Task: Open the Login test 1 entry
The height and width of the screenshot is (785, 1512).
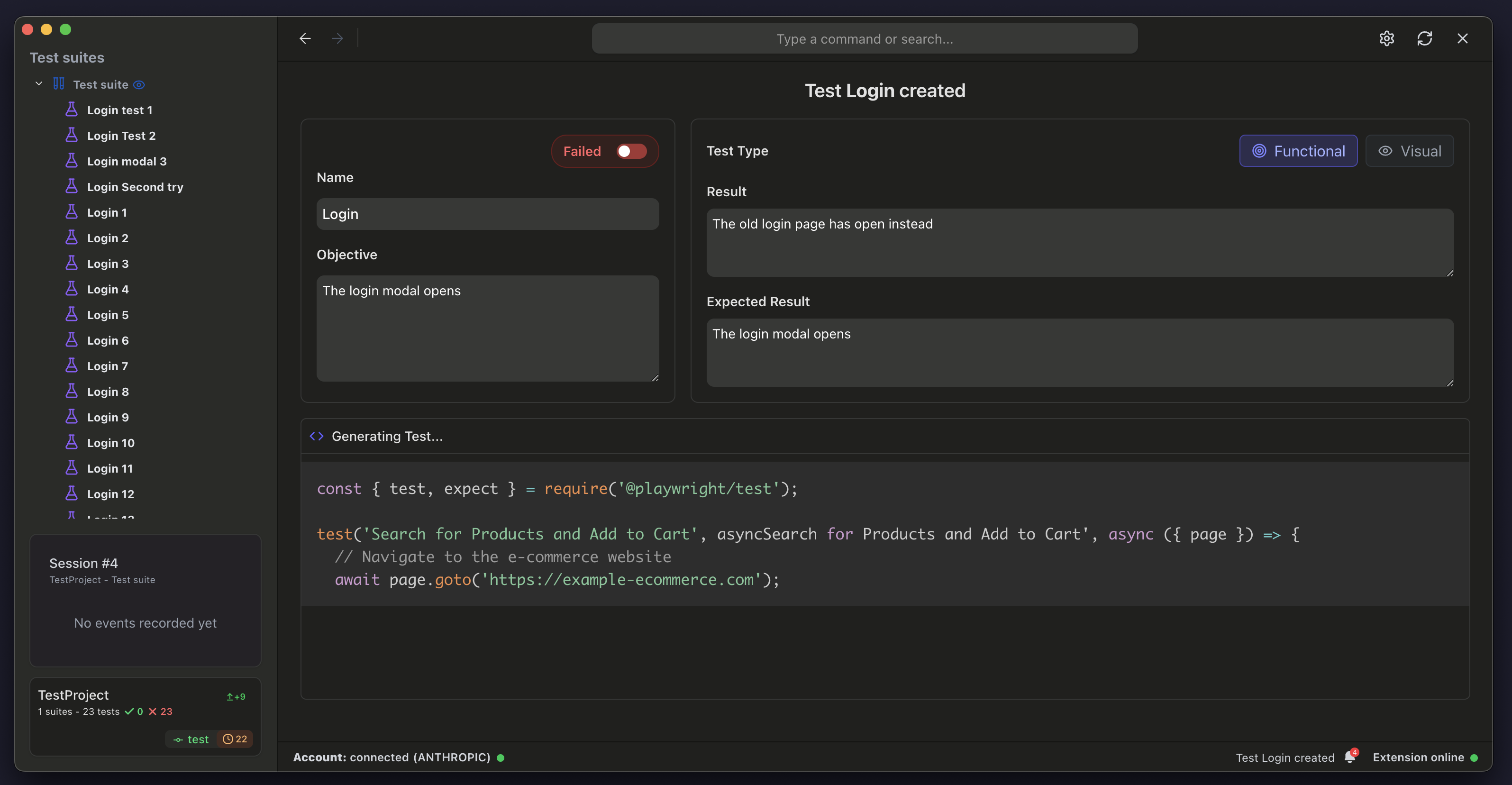Action: 120,110
